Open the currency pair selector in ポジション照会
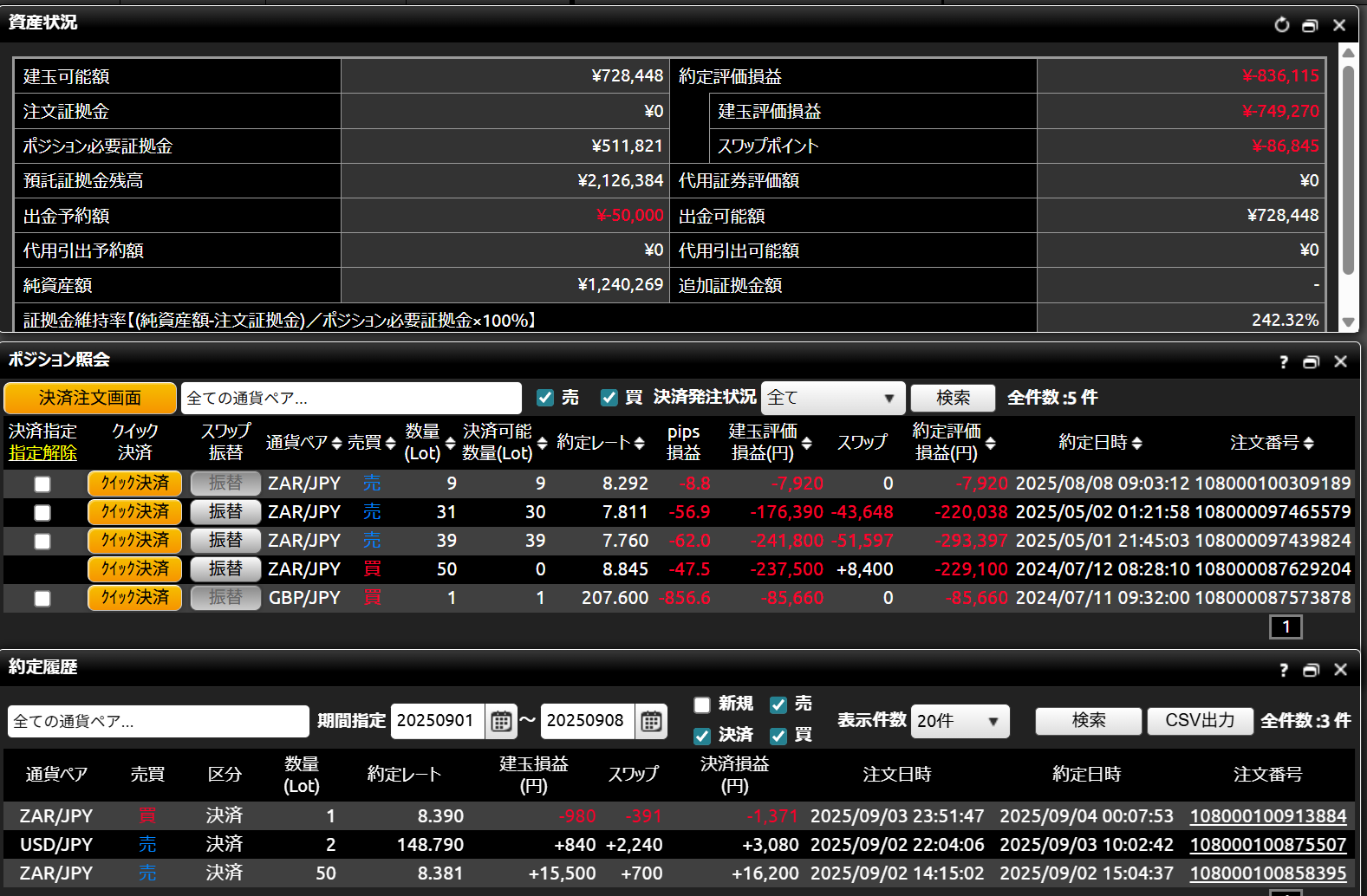This screenshot has height=896, width=1367. point(351,398)
